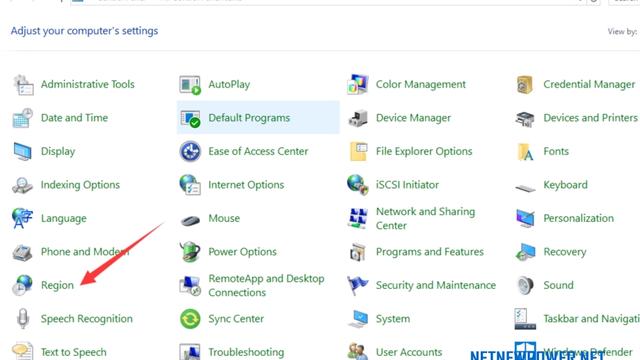Image resolution: width=640 pixels, height=360 pixels.
Task: Open Security and Maintenance link
Action: (436, 285)
